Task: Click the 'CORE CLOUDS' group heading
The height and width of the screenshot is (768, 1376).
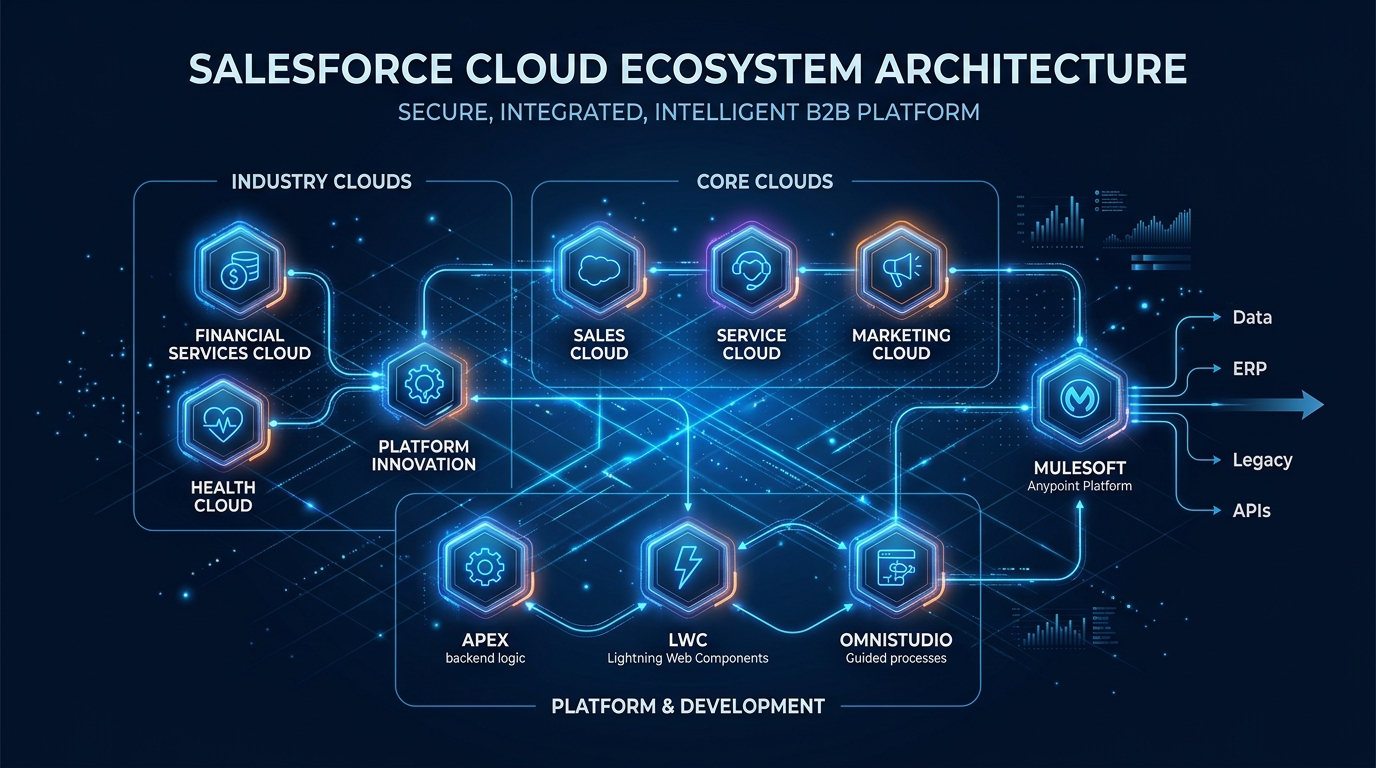Action: [x=764, y=181]
